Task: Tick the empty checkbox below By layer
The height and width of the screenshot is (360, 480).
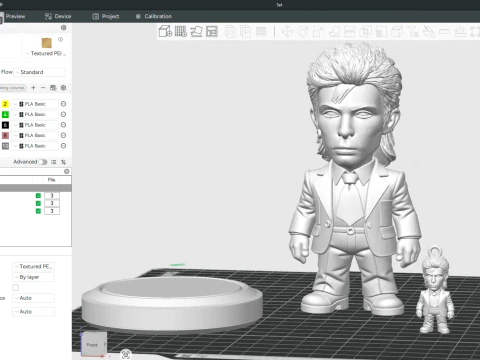Action: [16, 287]
